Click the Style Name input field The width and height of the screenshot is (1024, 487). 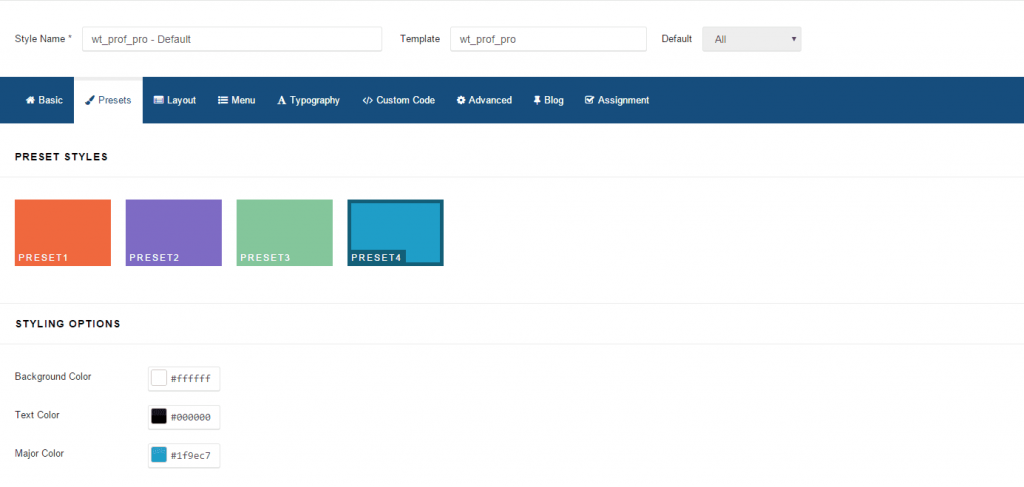tap(232, 39)
